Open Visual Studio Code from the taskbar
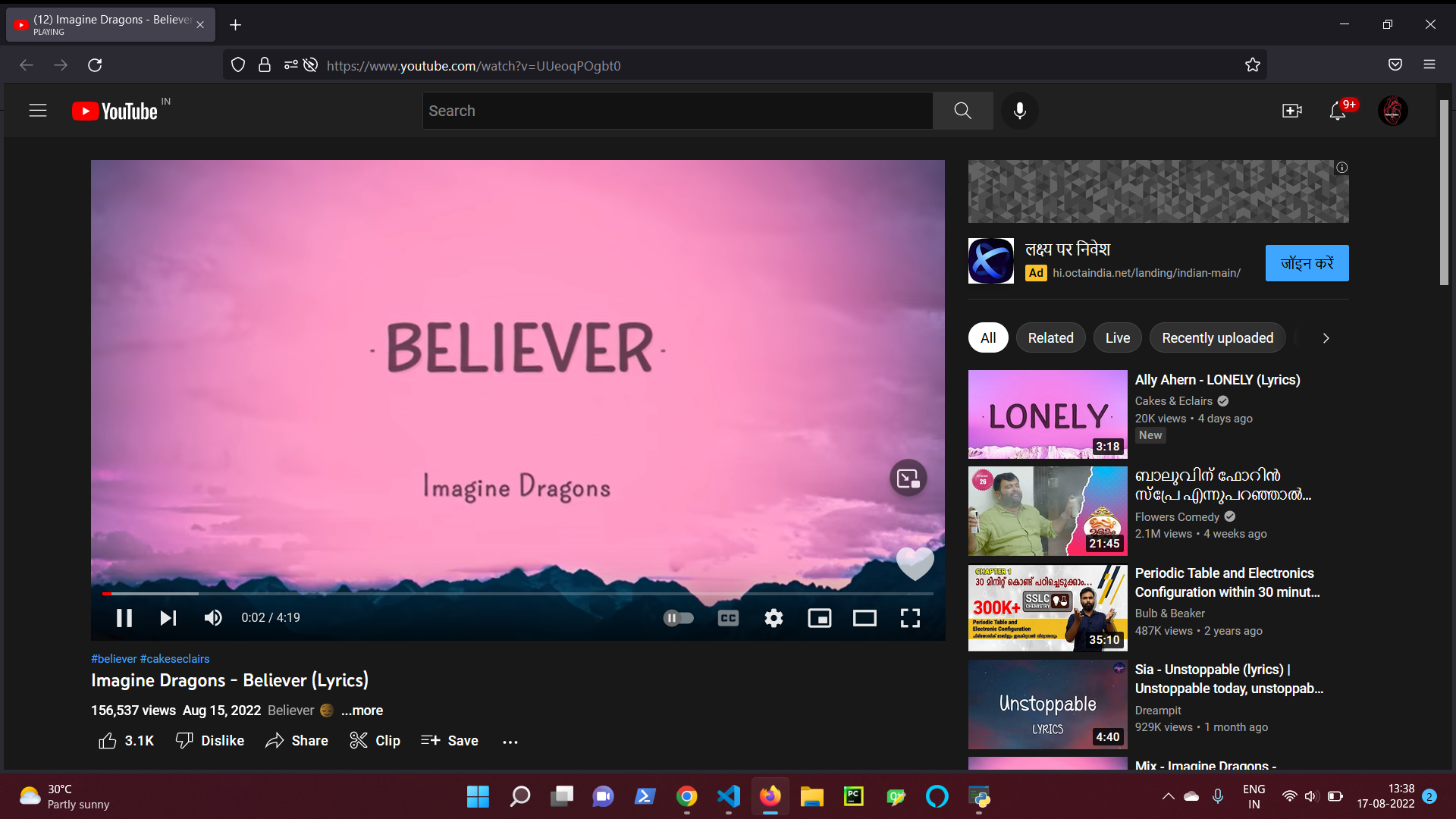Screen dimensions: 1456x819 pyautogui.click(x=729, y=796)
